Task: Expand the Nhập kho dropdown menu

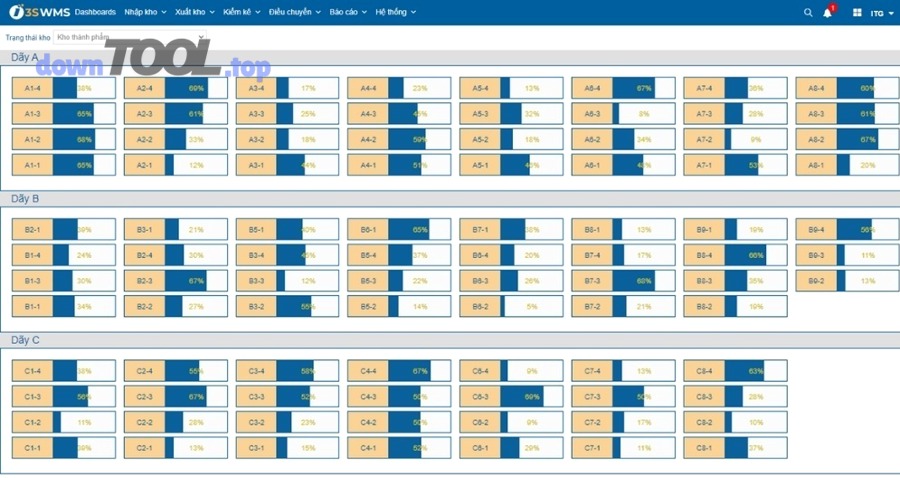Action: (145, 12)
